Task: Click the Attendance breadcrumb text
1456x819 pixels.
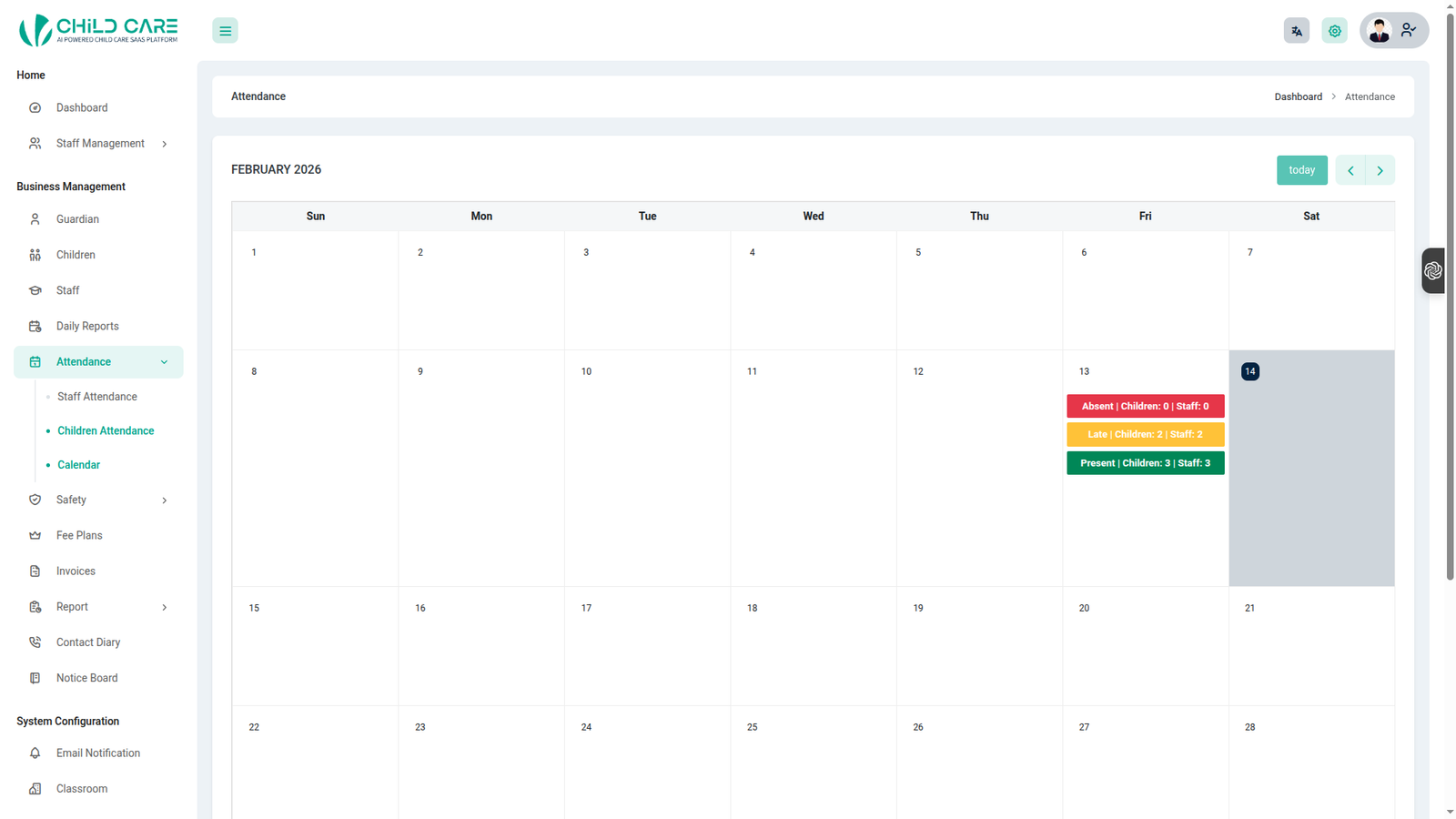Action: tap(1370, 96)
